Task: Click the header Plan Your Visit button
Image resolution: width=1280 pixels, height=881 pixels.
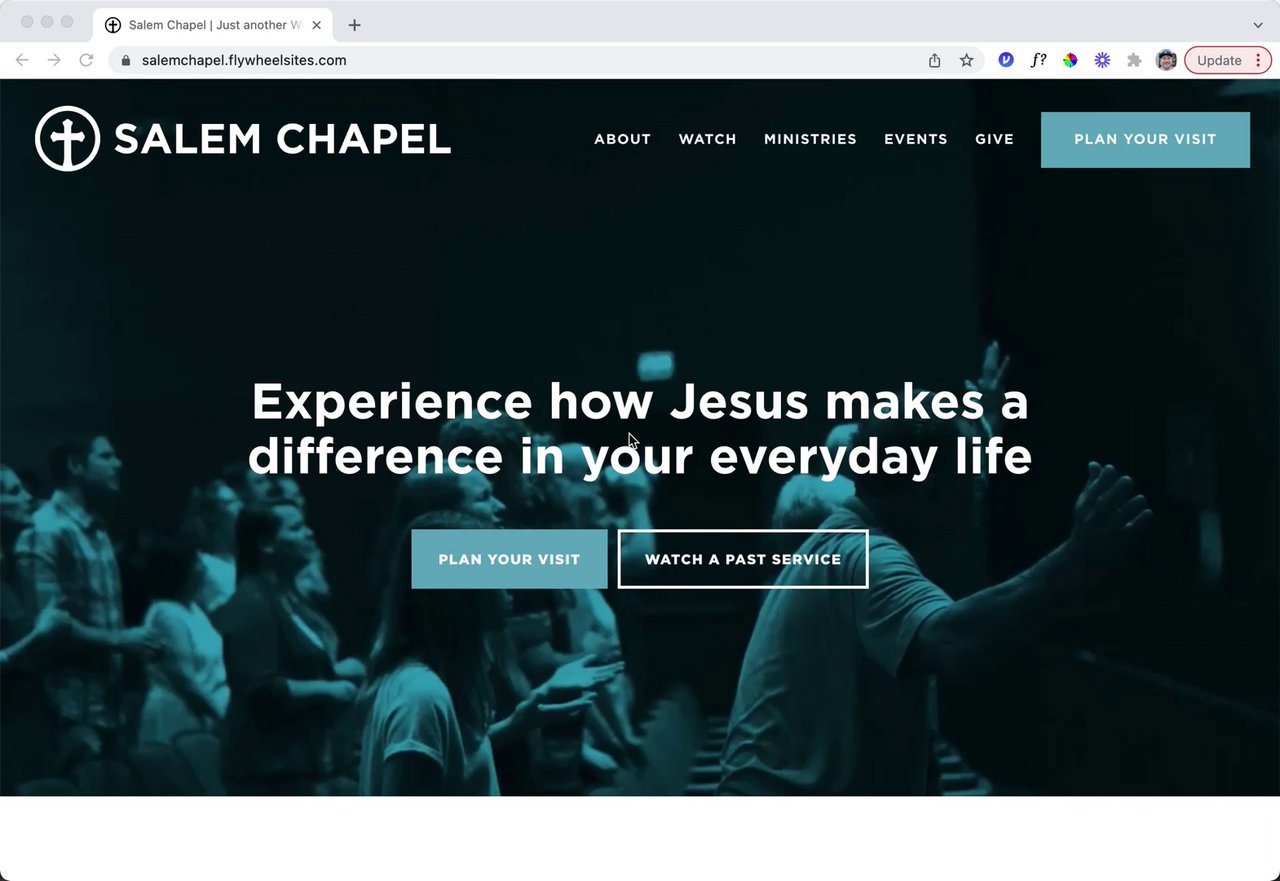Action: pyautogui.click(x=1145, y=139)
